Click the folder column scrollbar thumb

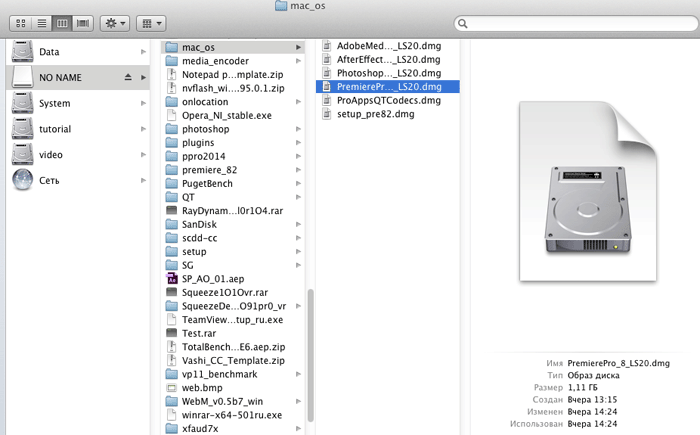click(310, 356)
